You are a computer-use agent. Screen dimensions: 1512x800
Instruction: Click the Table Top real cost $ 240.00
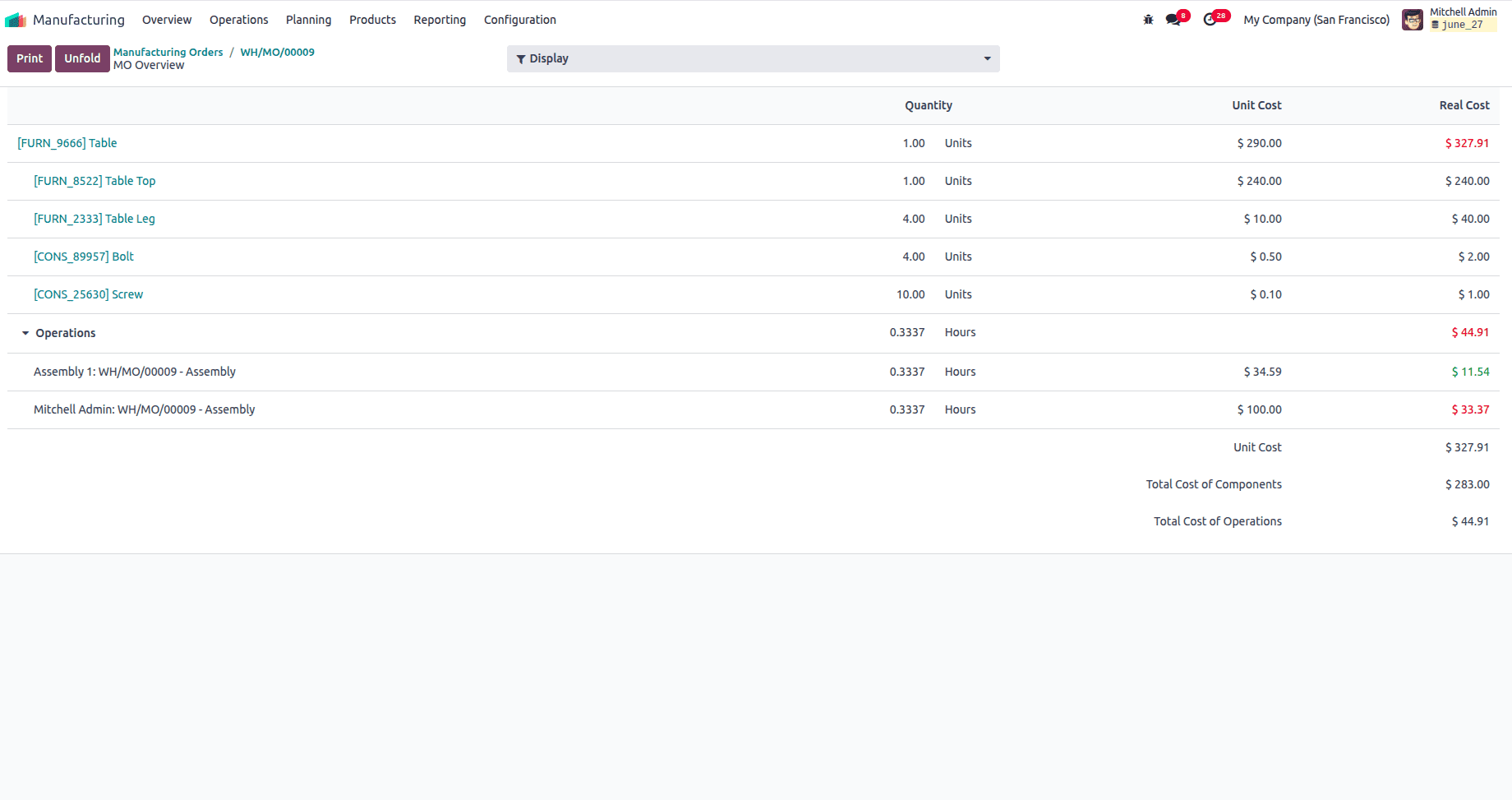click(1467, 181)
